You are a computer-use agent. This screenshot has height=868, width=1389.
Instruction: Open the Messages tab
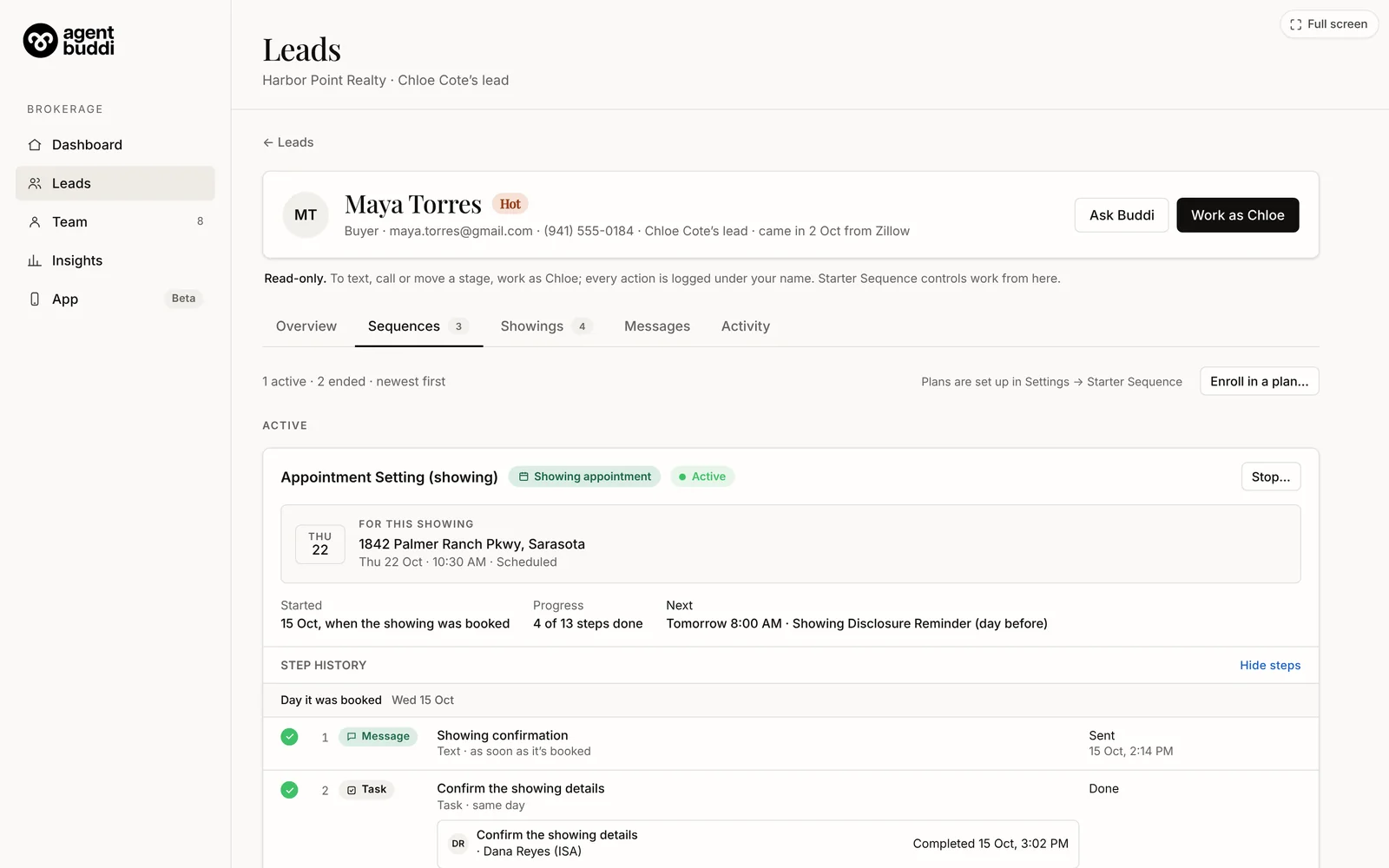pos(657,326)
